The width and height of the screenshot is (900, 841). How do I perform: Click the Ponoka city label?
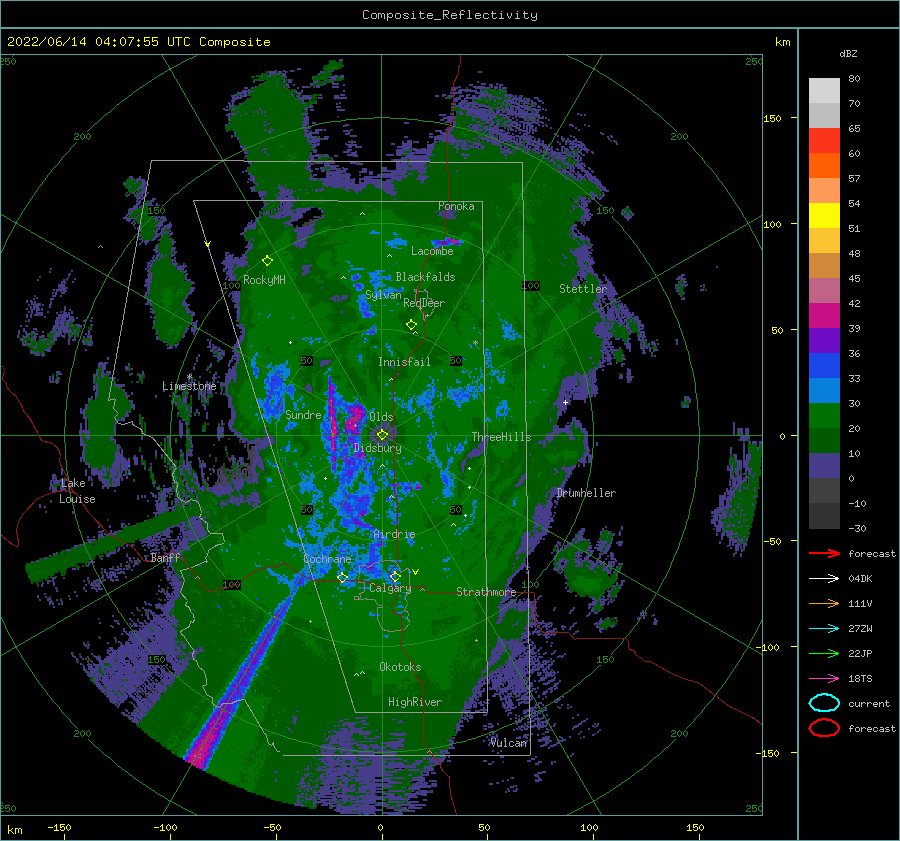(456, 206)
